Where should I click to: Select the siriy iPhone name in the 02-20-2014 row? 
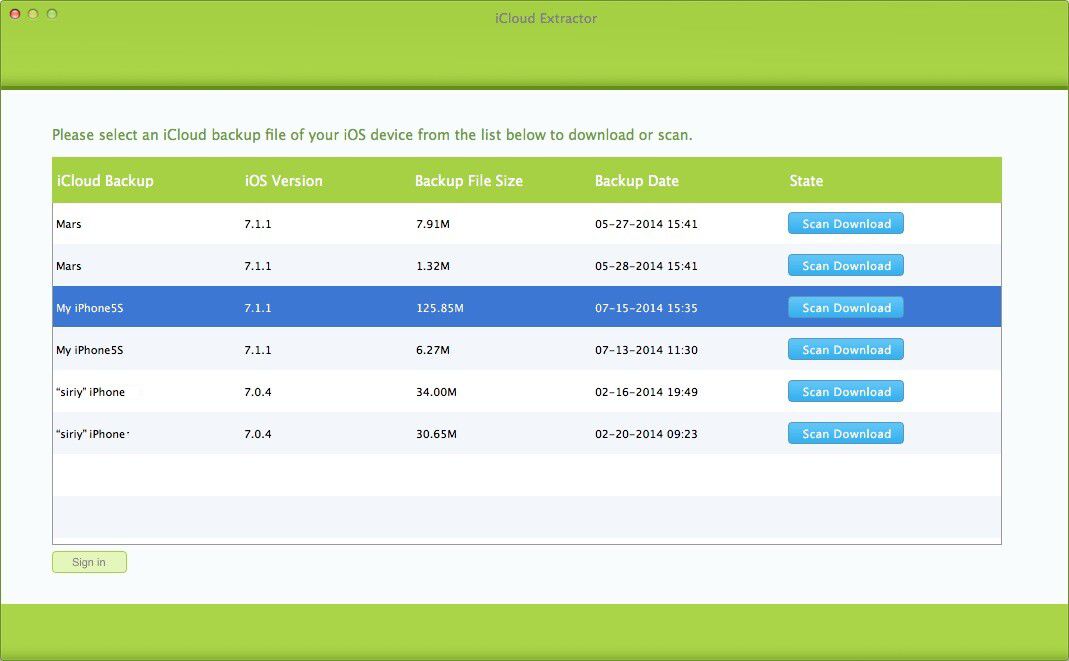click(92, 434)
